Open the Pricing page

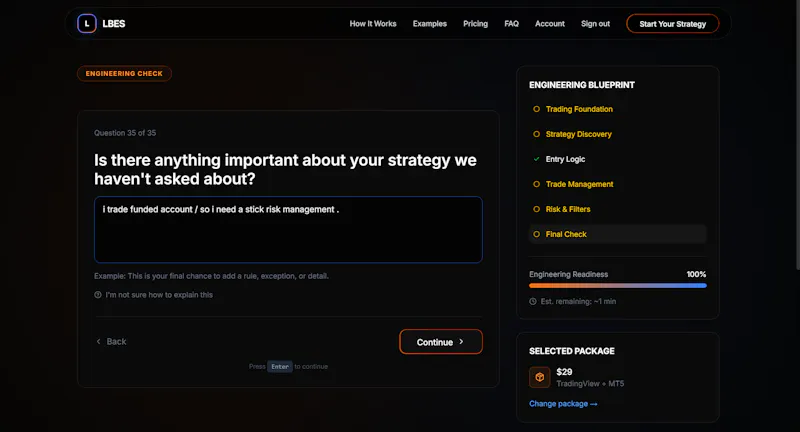click(476, 24)
